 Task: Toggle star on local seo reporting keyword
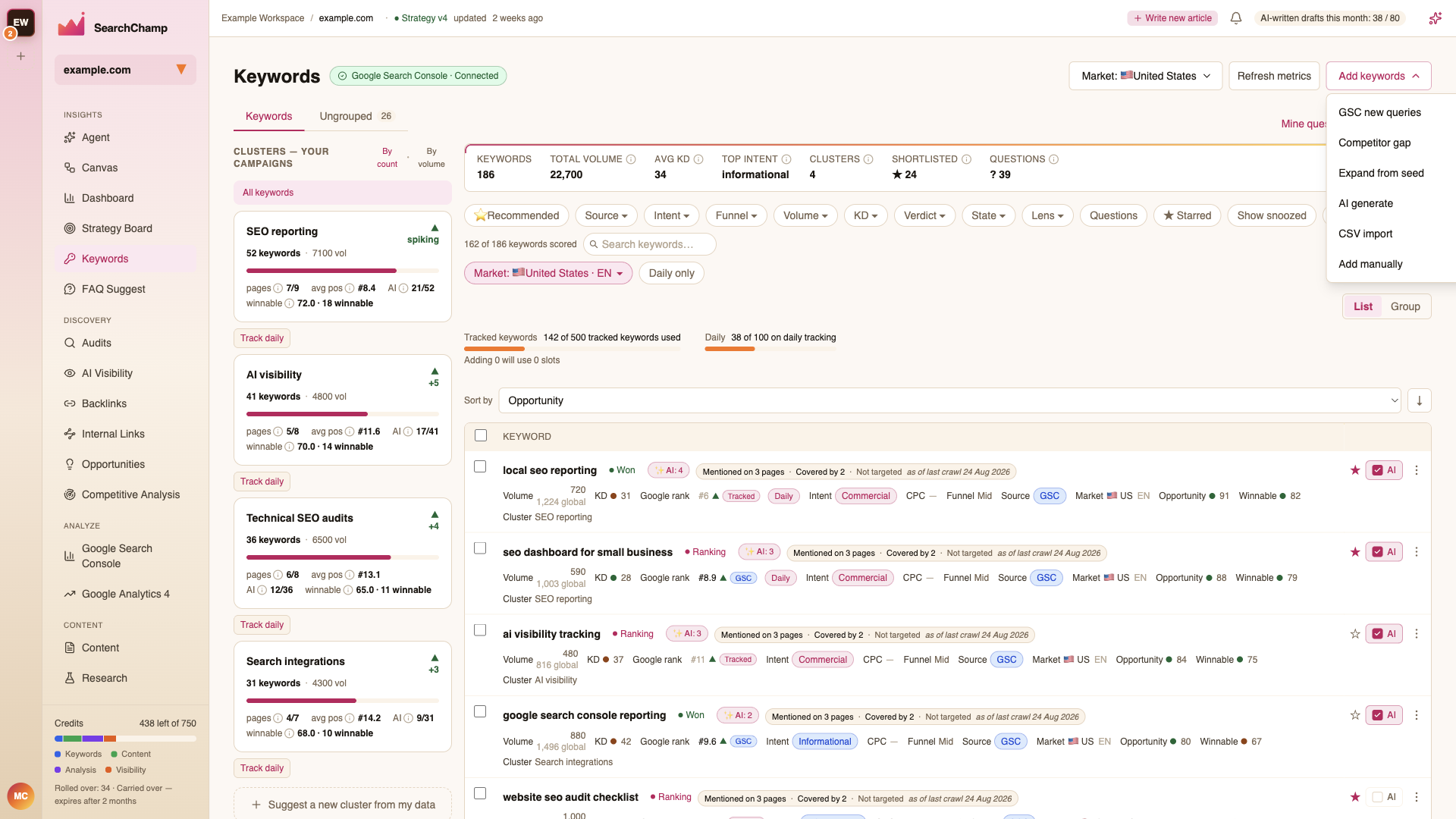(x=1355, y=470)
